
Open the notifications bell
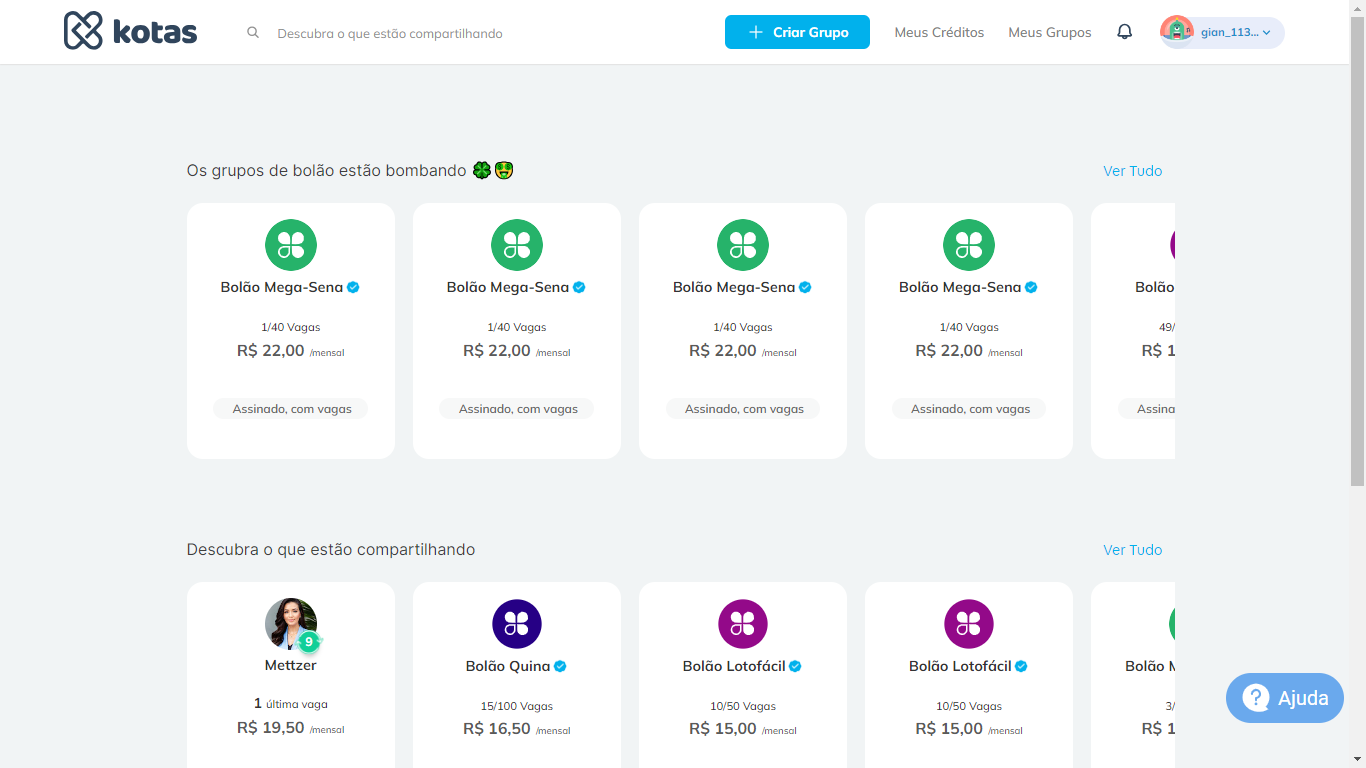1125,32
